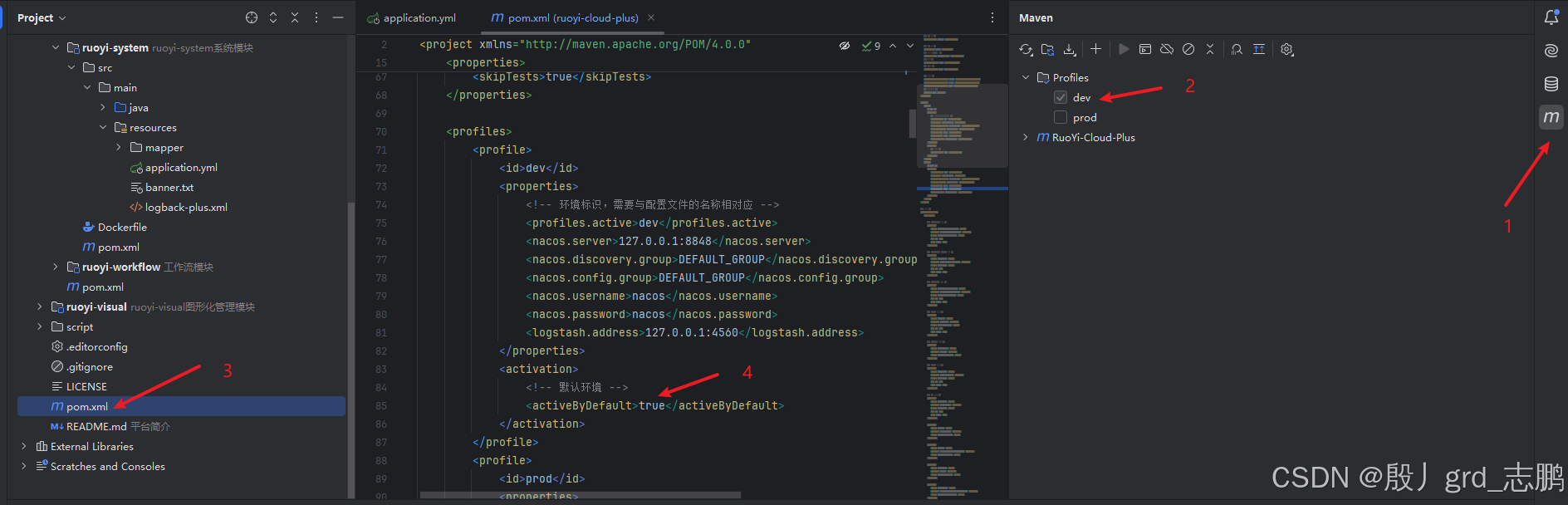1568x505 pixels.
Task: Go to previous highlighted problem arrow
Action: (x=893, y=46)
